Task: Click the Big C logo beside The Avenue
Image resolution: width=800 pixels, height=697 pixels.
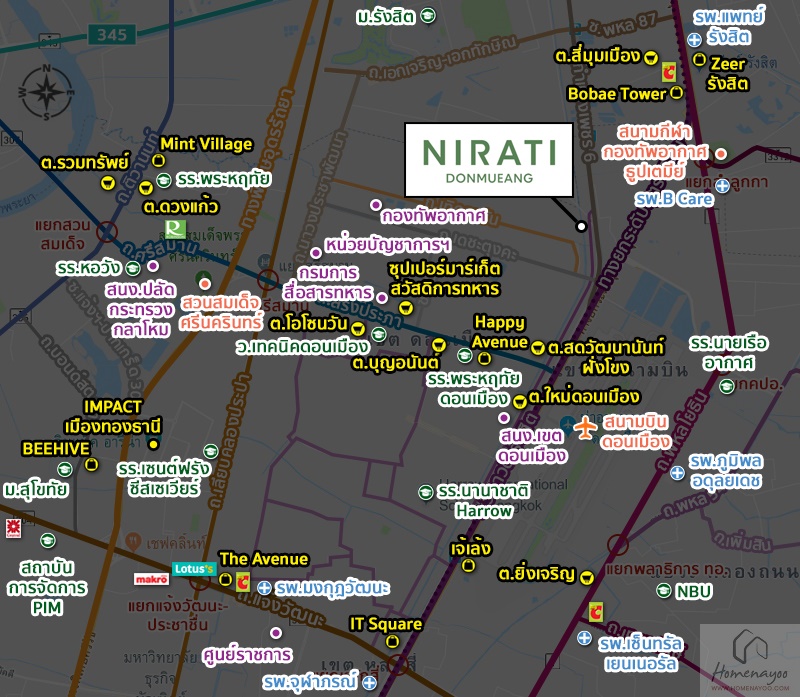Action: pos(243,582)
